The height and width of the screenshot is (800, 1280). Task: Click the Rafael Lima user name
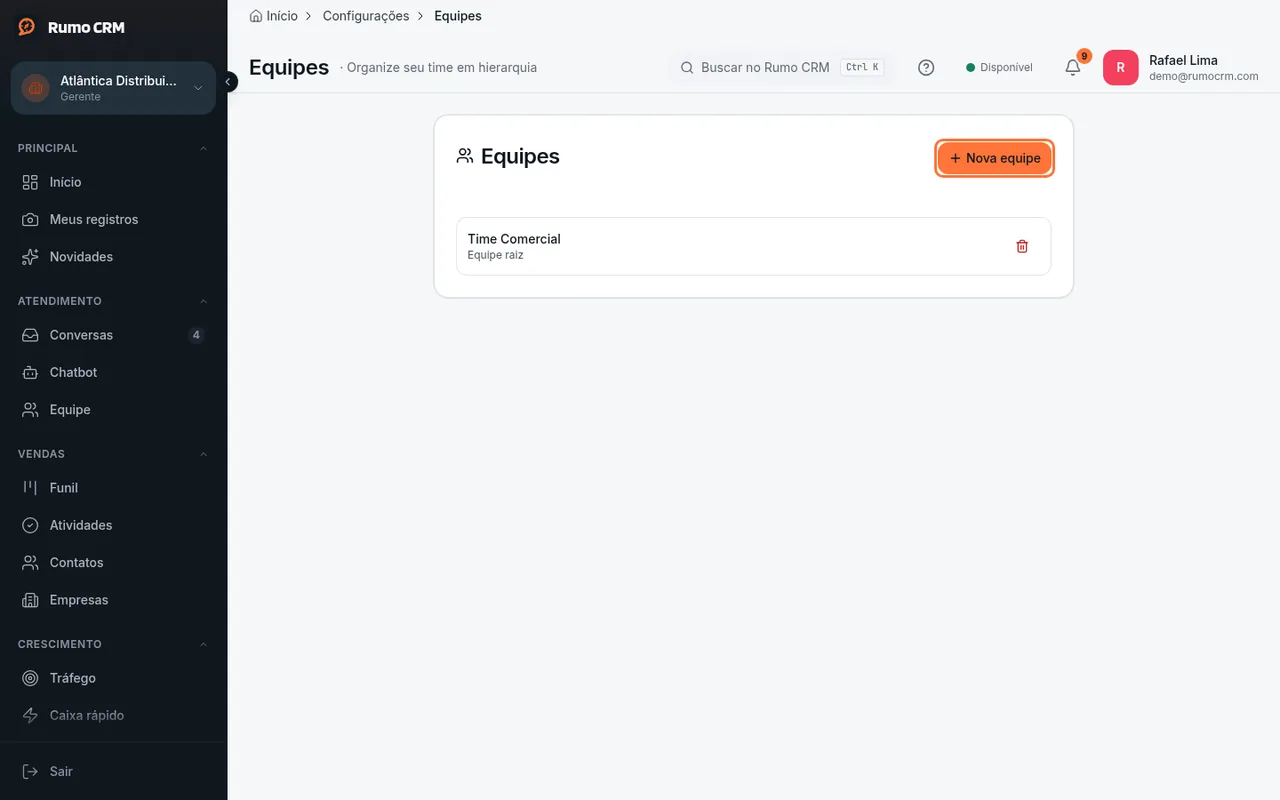pyautogui.click(x=1183, y=60)
